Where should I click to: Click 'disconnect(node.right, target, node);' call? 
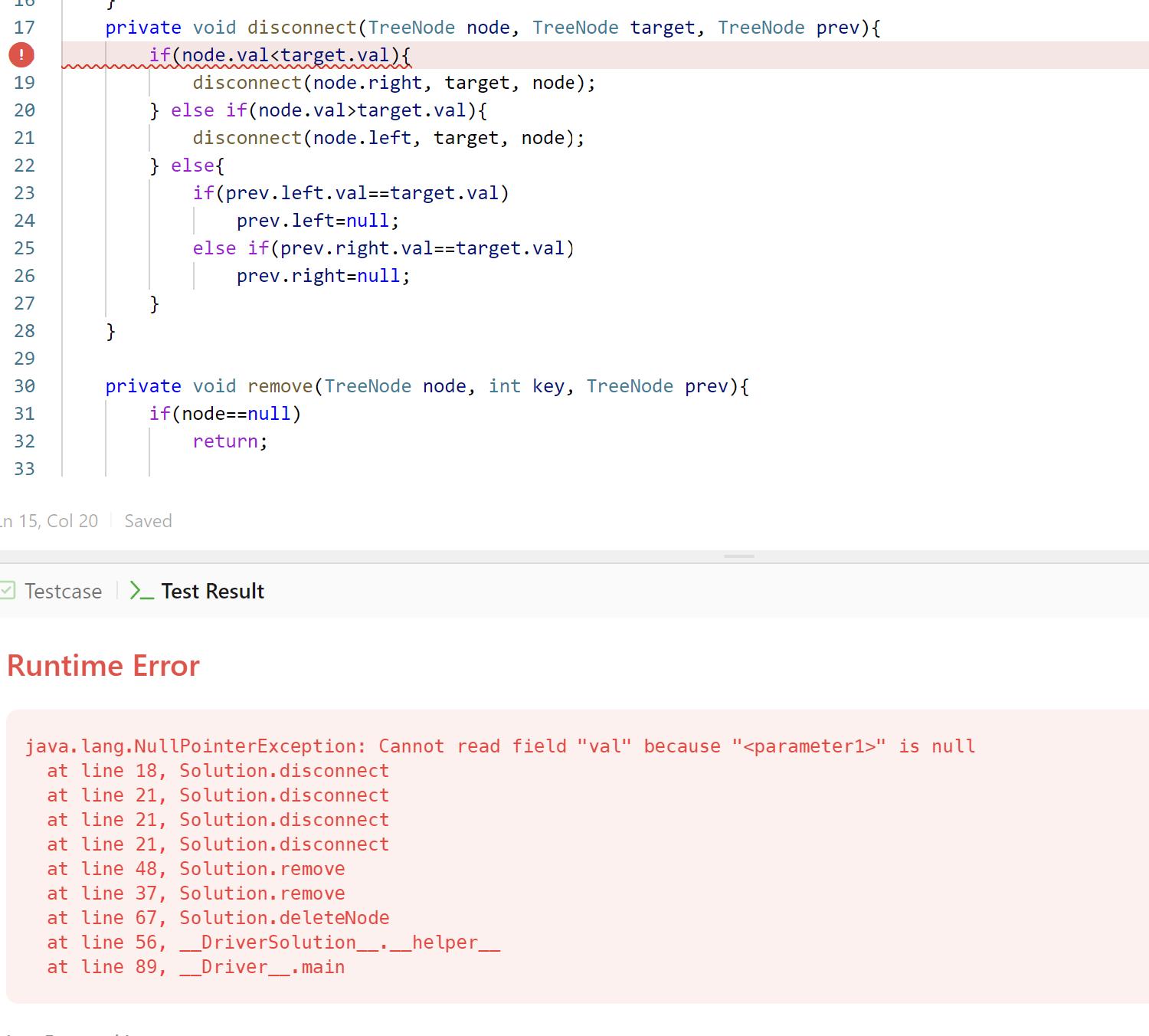pyautogui.click(x=394, y=83)
